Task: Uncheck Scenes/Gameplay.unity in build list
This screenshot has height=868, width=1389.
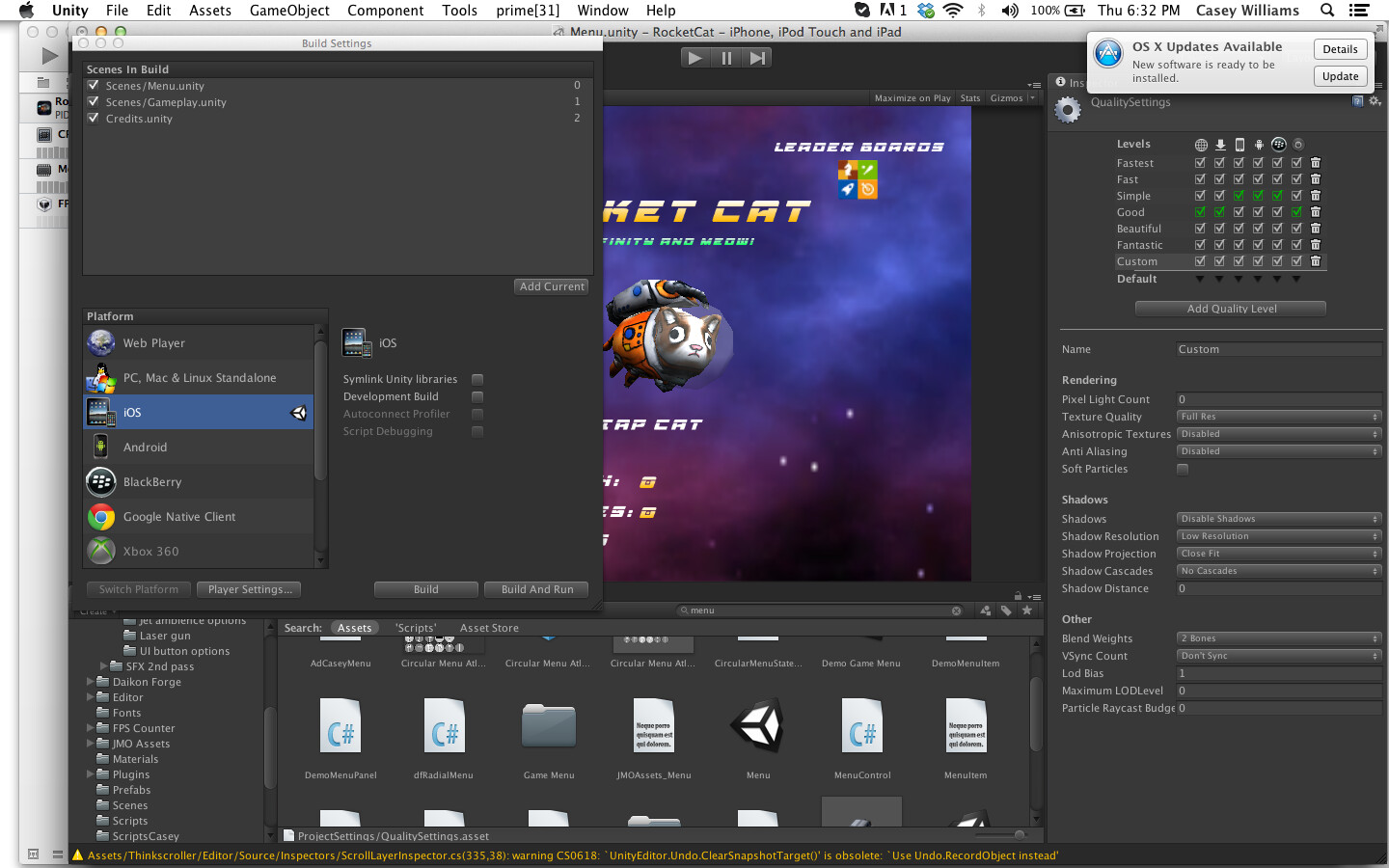Action: tap(94, 101)
